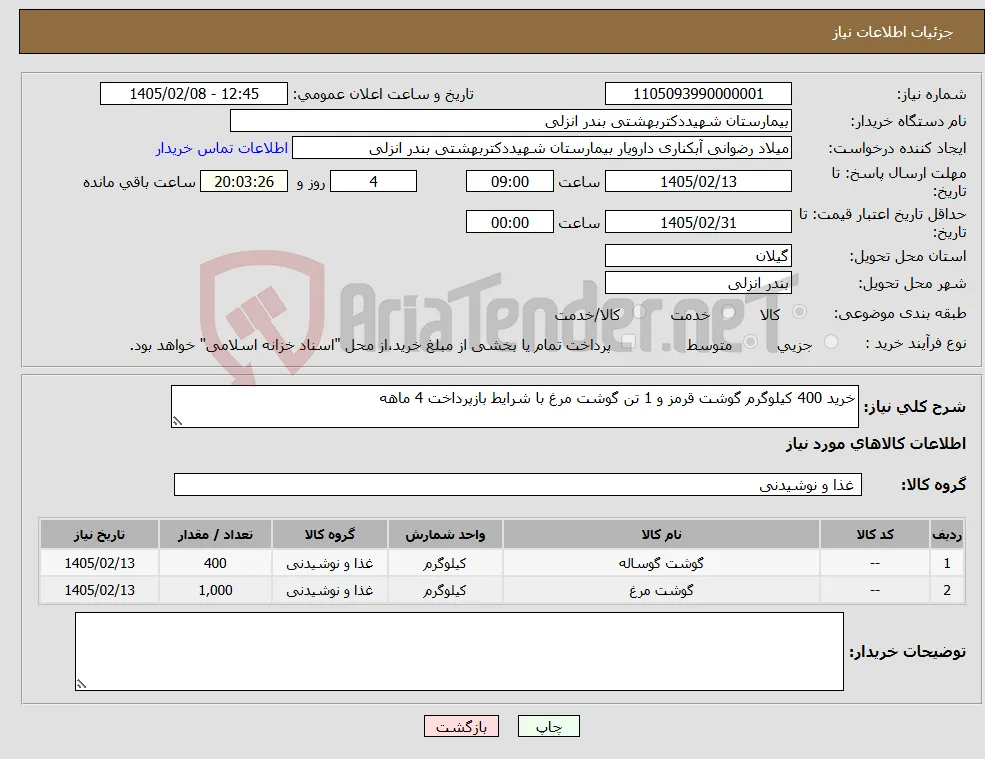This screenshot has width=985, height=759.
Task: Click the شماره نیاز field 1105093990000001
Action: click(x=698, y=94)
